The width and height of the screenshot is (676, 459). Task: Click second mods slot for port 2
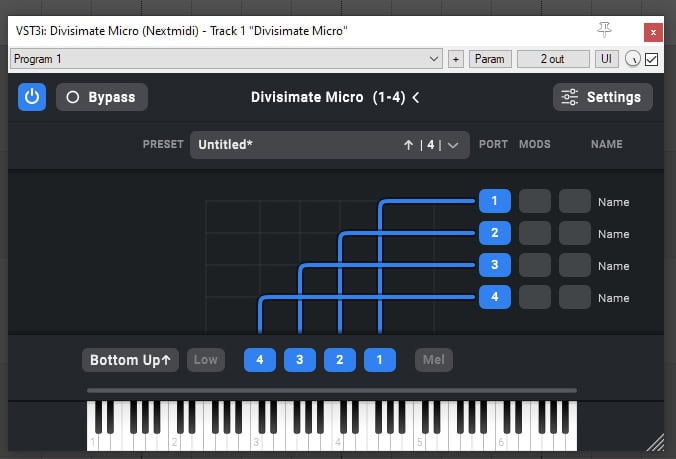click(575, 233)
